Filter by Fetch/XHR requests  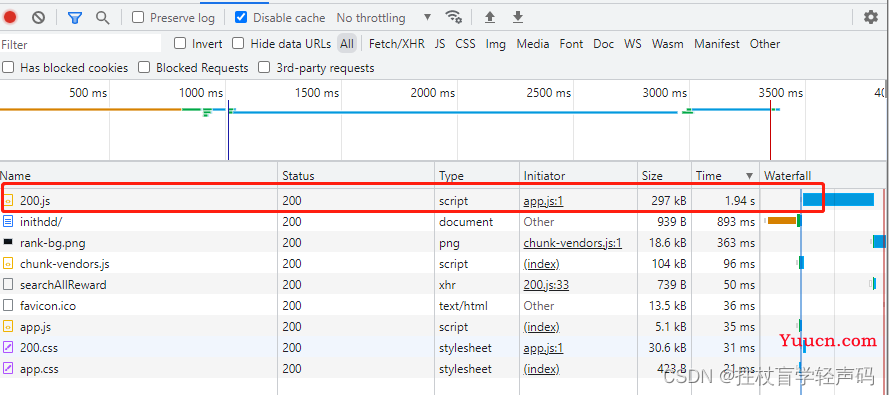click(397, 44)
